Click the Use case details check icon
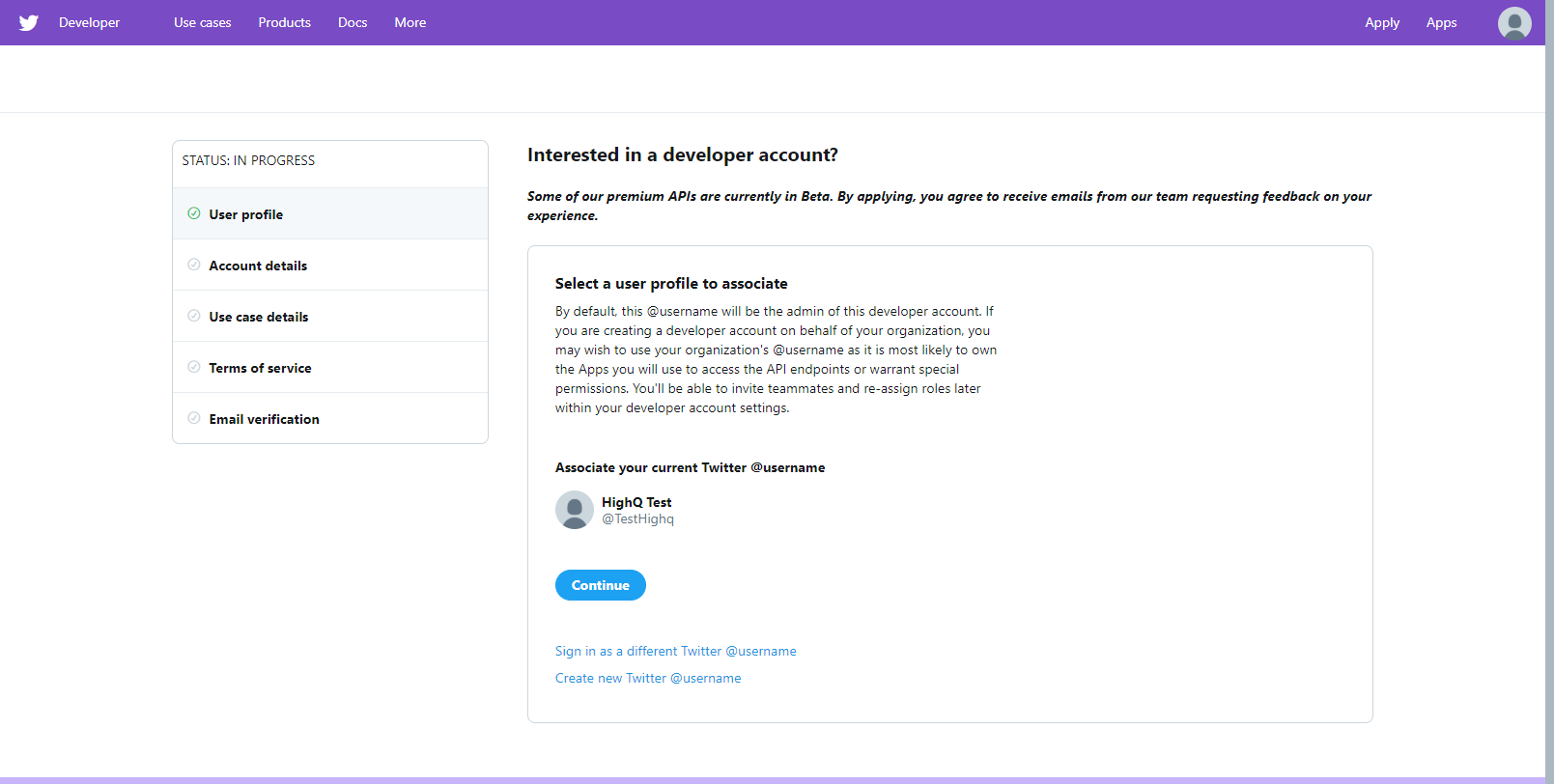Screen dimensions: 1554x784 tap(194, 316)
